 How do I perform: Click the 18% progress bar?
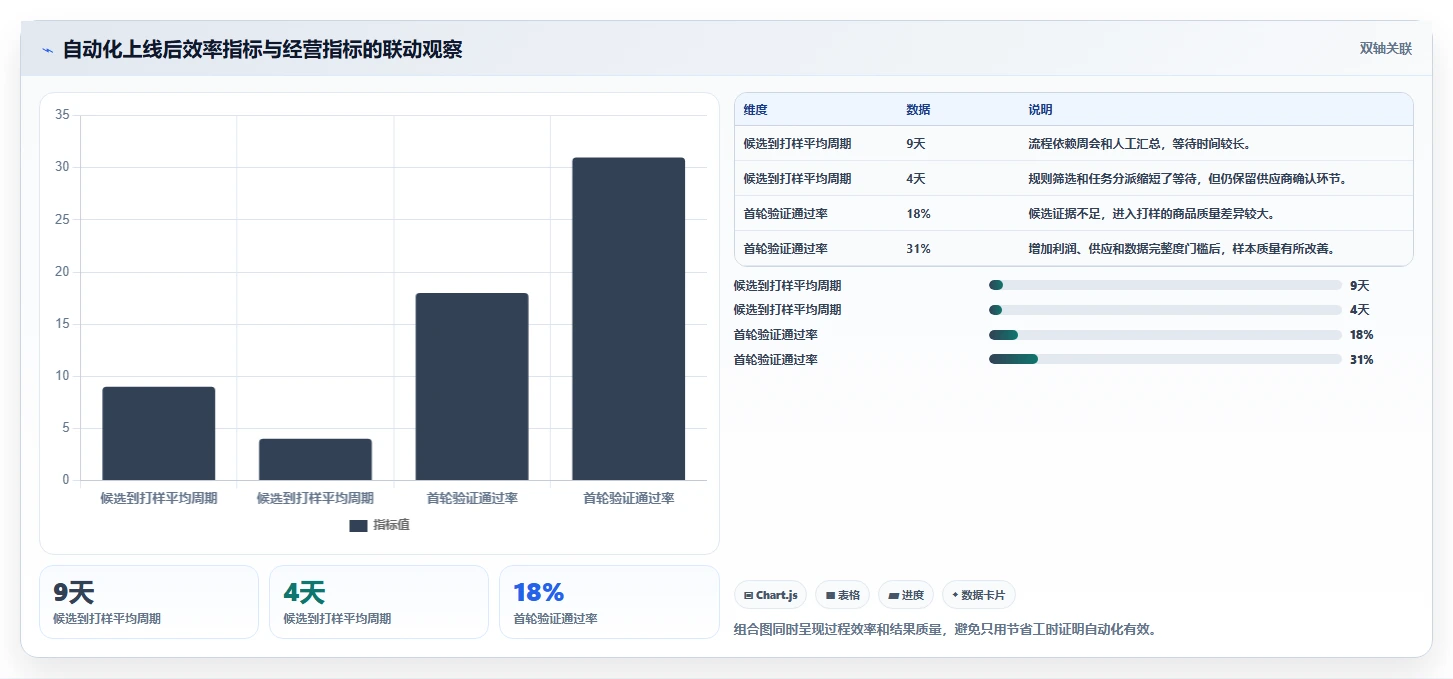pyautogui.click(x=1165, y=335)
